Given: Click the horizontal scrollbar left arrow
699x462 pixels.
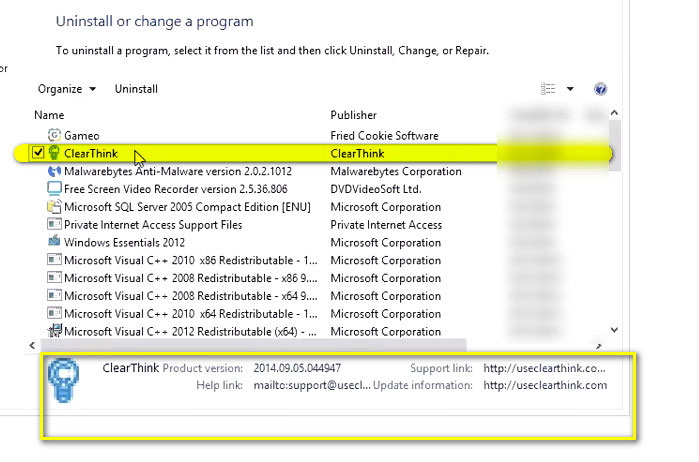Looking at the screenshot, I should tap(40, 343).
